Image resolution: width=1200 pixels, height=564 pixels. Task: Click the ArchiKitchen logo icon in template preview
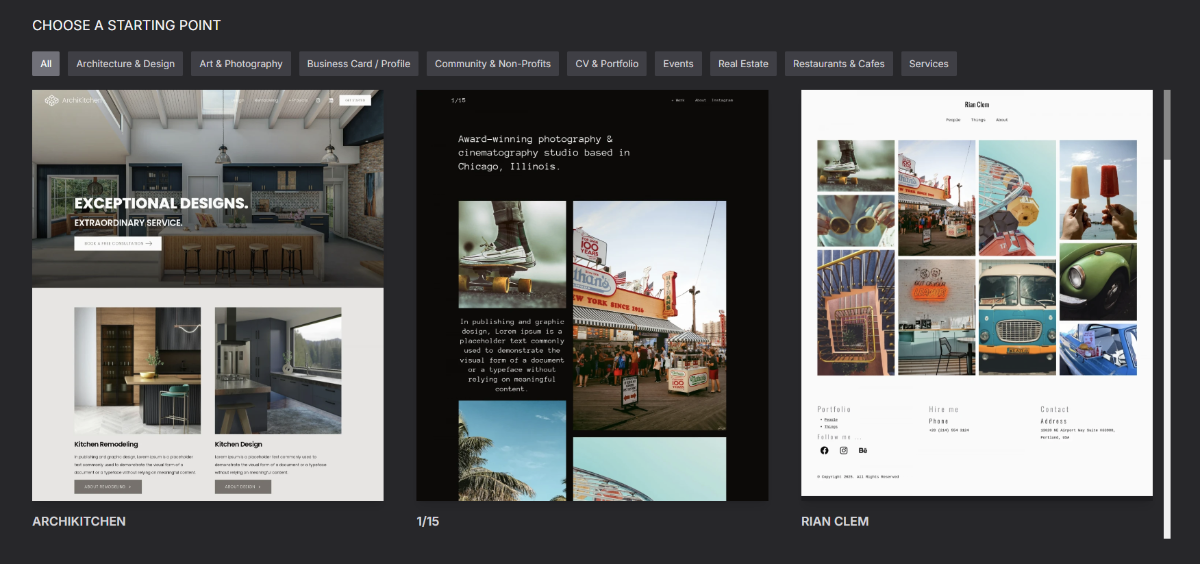click(51, 100)
